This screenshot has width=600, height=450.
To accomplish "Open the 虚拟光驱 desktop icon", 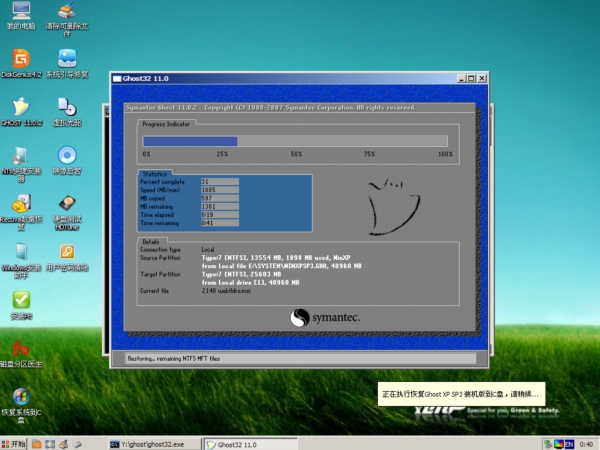I will pos(67,112).
